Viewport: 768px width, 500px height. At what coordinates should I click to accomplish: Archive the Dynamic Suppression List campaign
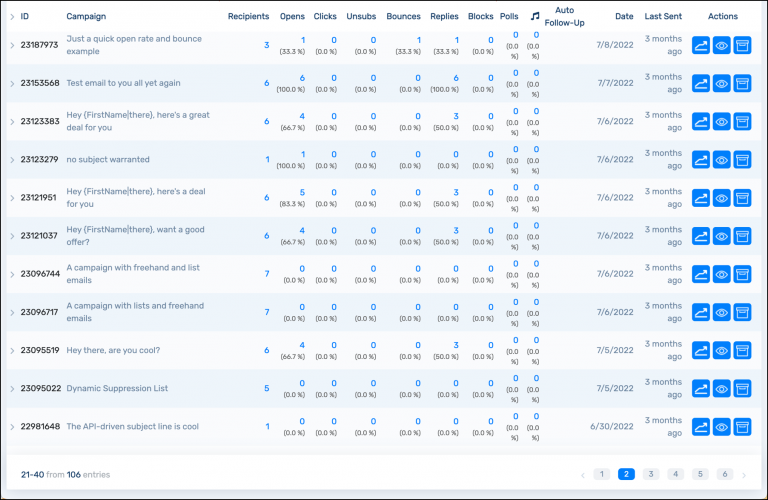742,389
